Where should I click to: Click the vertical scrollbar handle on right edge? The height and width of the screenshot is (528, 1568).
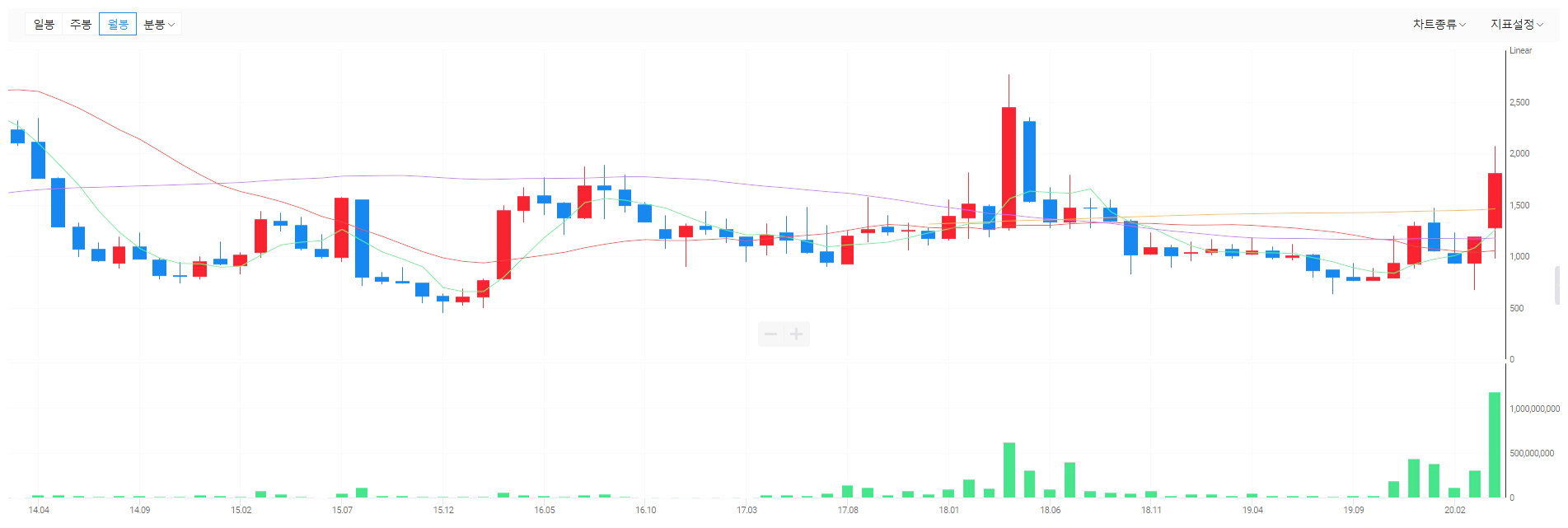tap(1556, 285)
